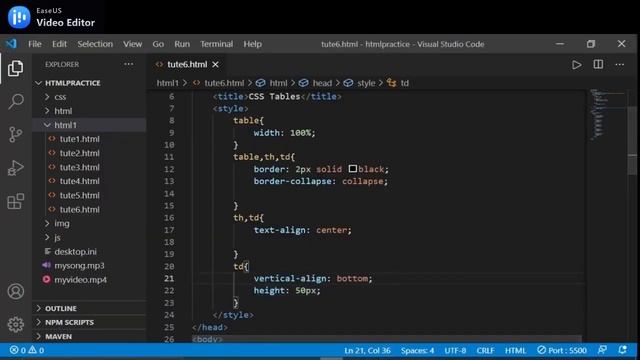Click Port : 5500 Live Server status

point(562,350)
